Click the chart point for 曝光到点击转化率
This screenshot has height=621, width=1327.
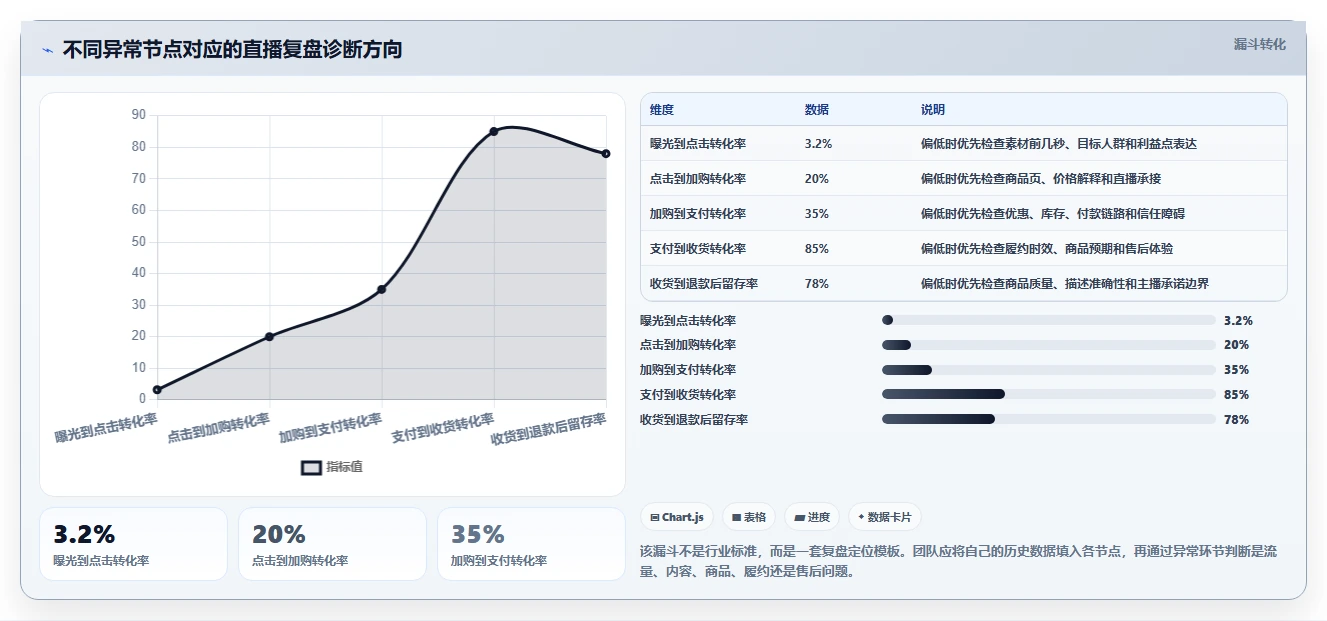[x=157, y=389]
